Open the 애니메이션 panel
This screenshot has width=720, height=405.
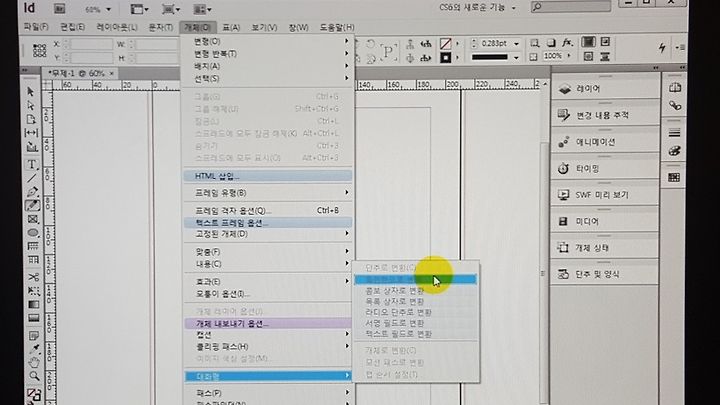click(x=605, y=142)
